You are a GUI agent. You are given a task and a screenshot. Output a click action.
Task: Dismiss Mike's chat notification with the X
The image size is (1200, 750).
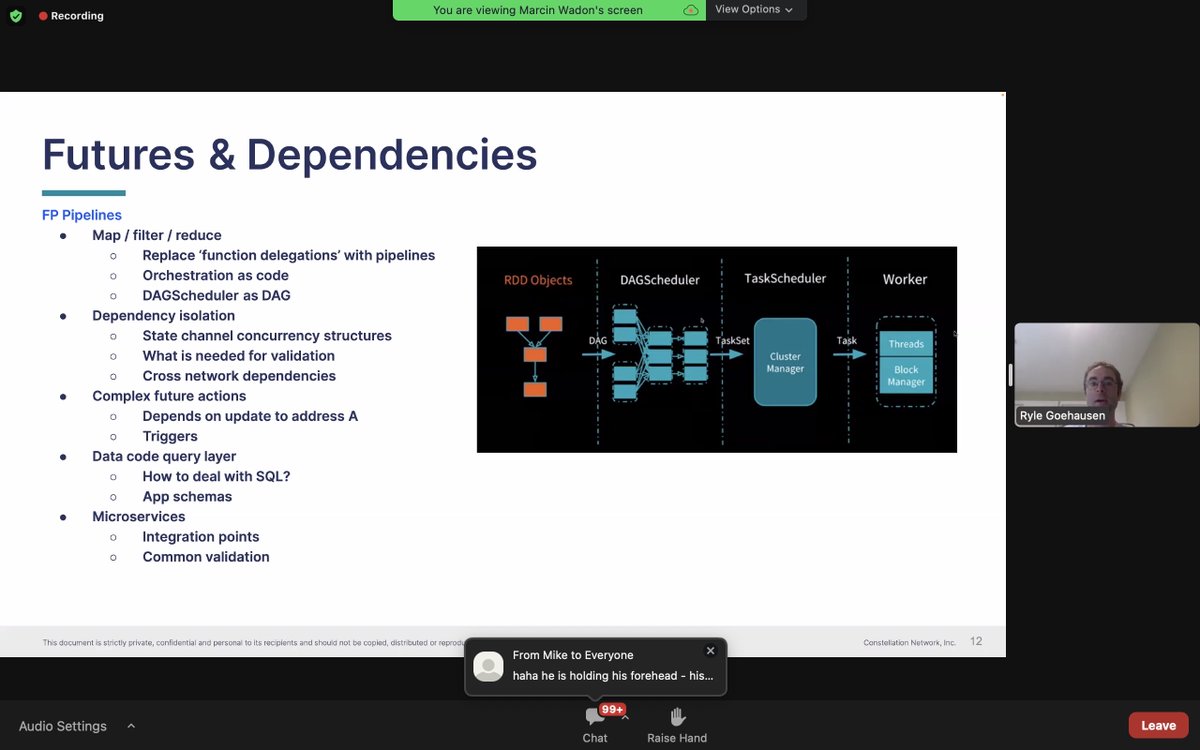coord(710,650)
